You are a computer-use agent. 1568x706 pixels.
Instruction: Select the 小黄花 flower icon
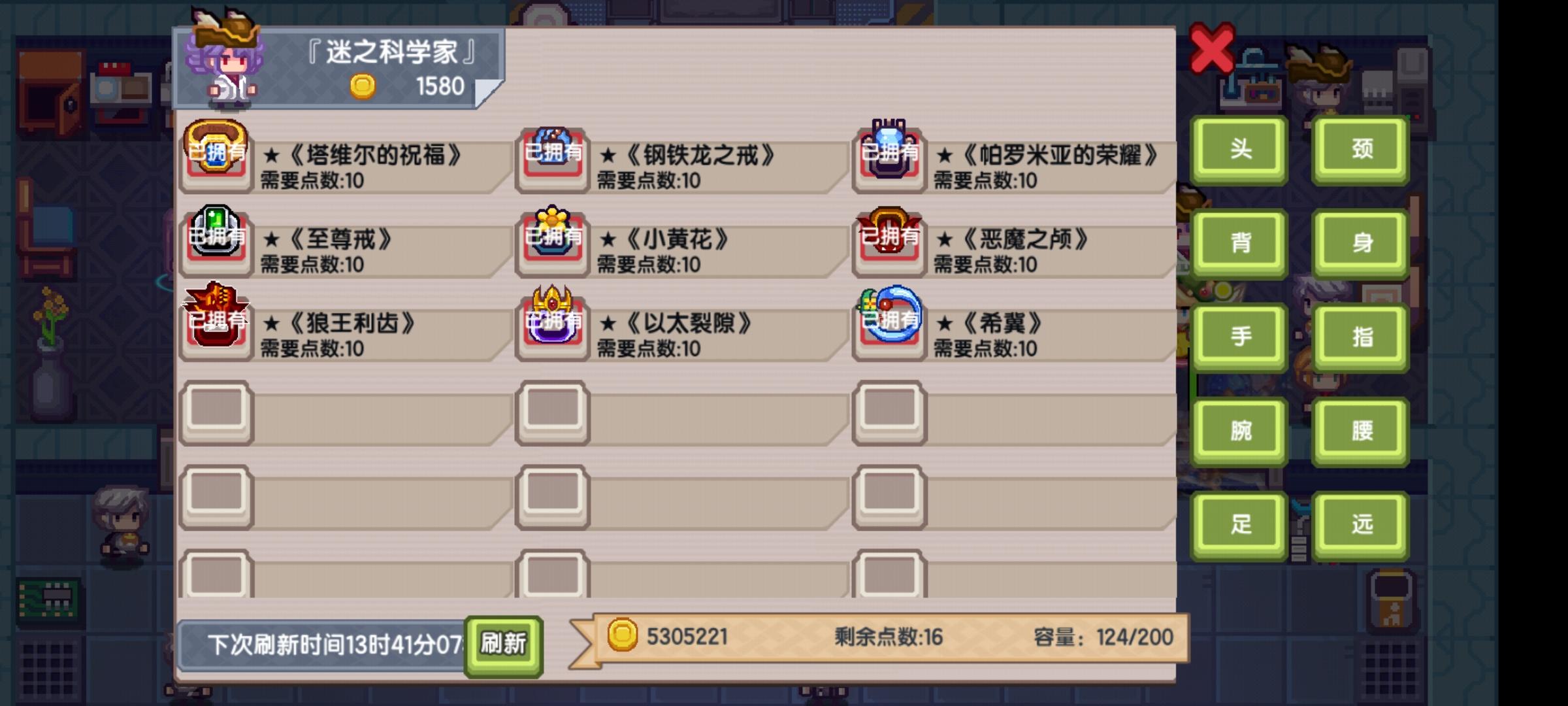[553, 239]
